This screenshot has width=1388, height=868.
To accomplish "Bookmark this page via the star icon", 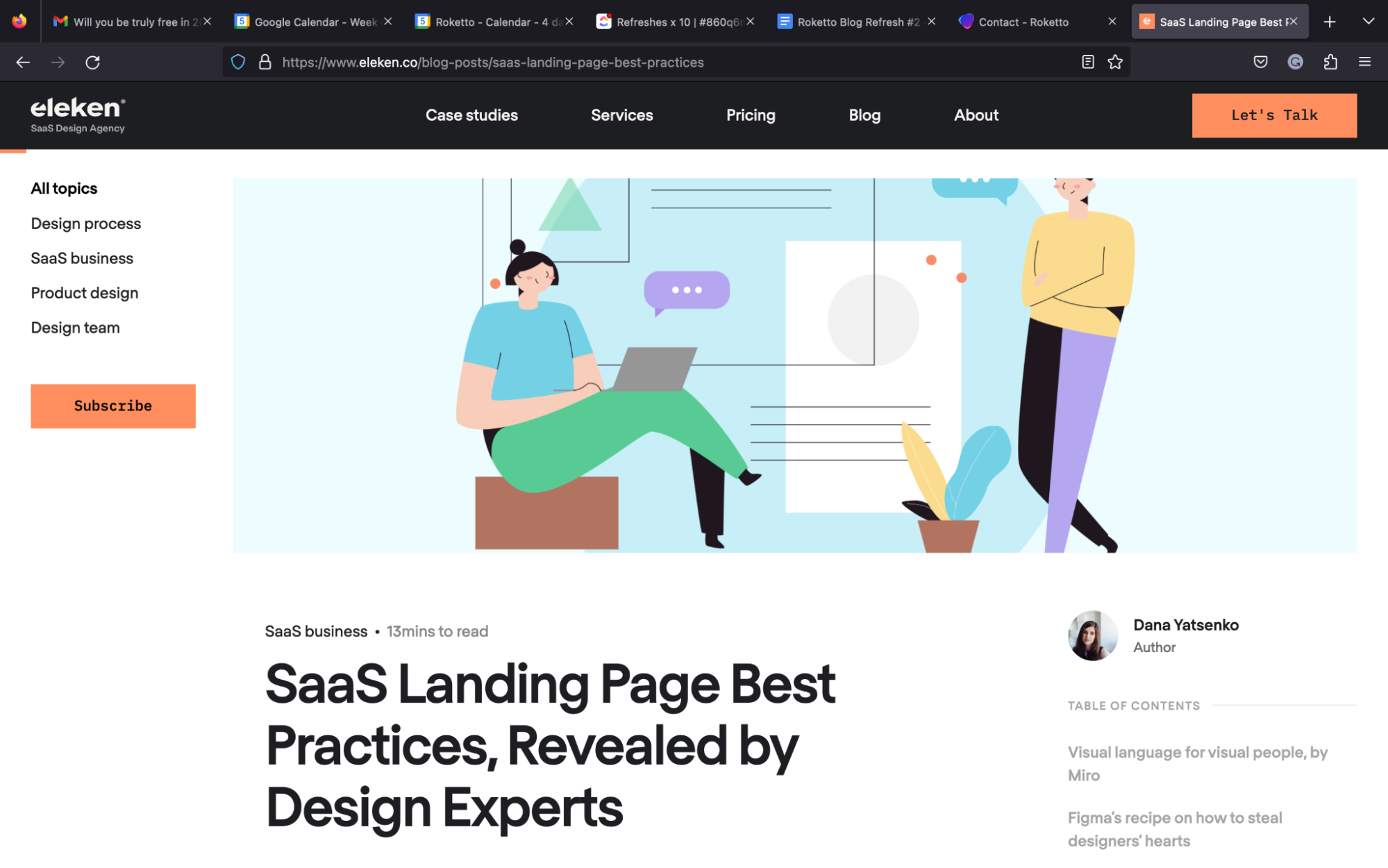I will 1115,62.
